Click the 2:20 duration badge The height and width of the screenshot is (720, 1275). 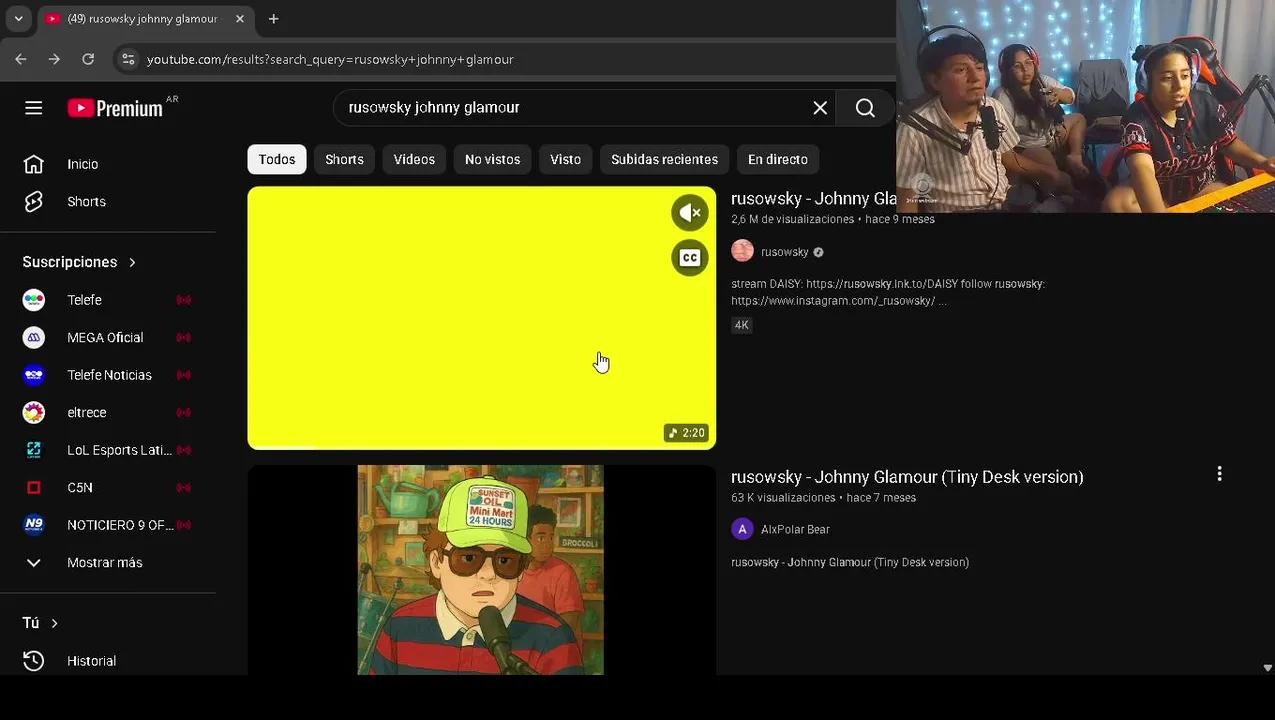coord(687,433)
